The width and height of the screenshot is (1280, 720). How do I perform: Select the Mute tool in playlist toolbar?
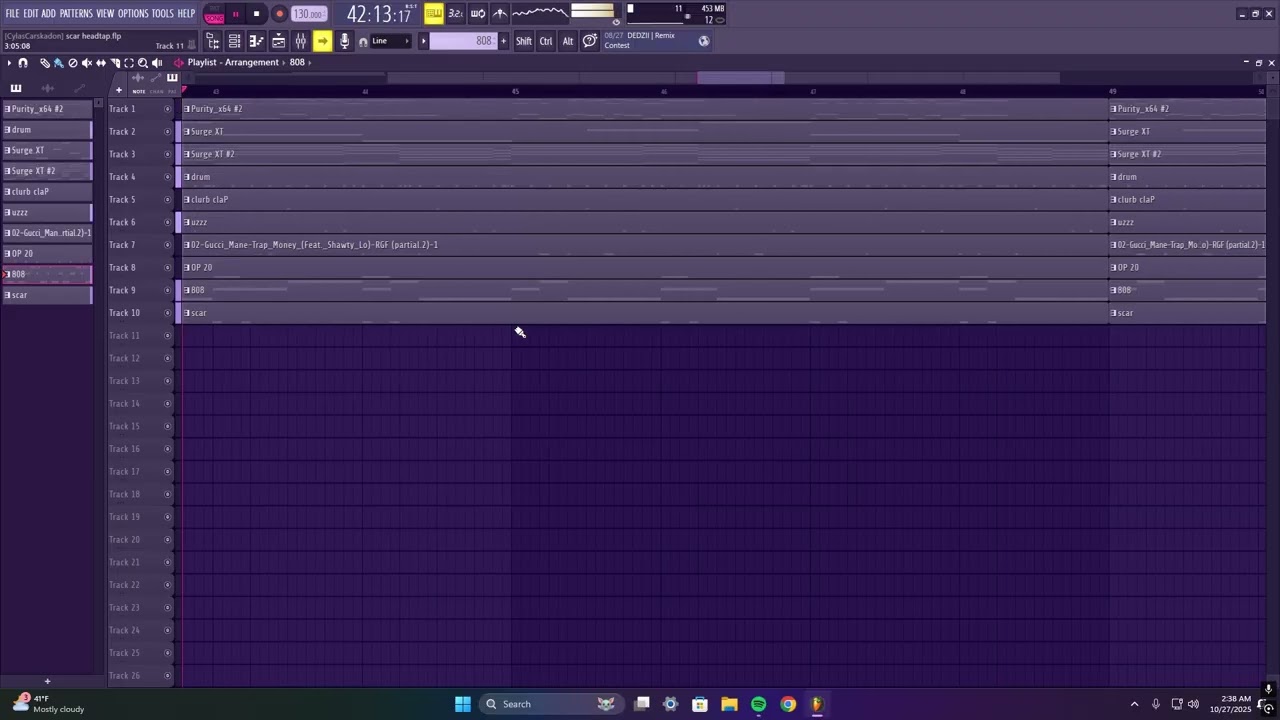(87, 63)
